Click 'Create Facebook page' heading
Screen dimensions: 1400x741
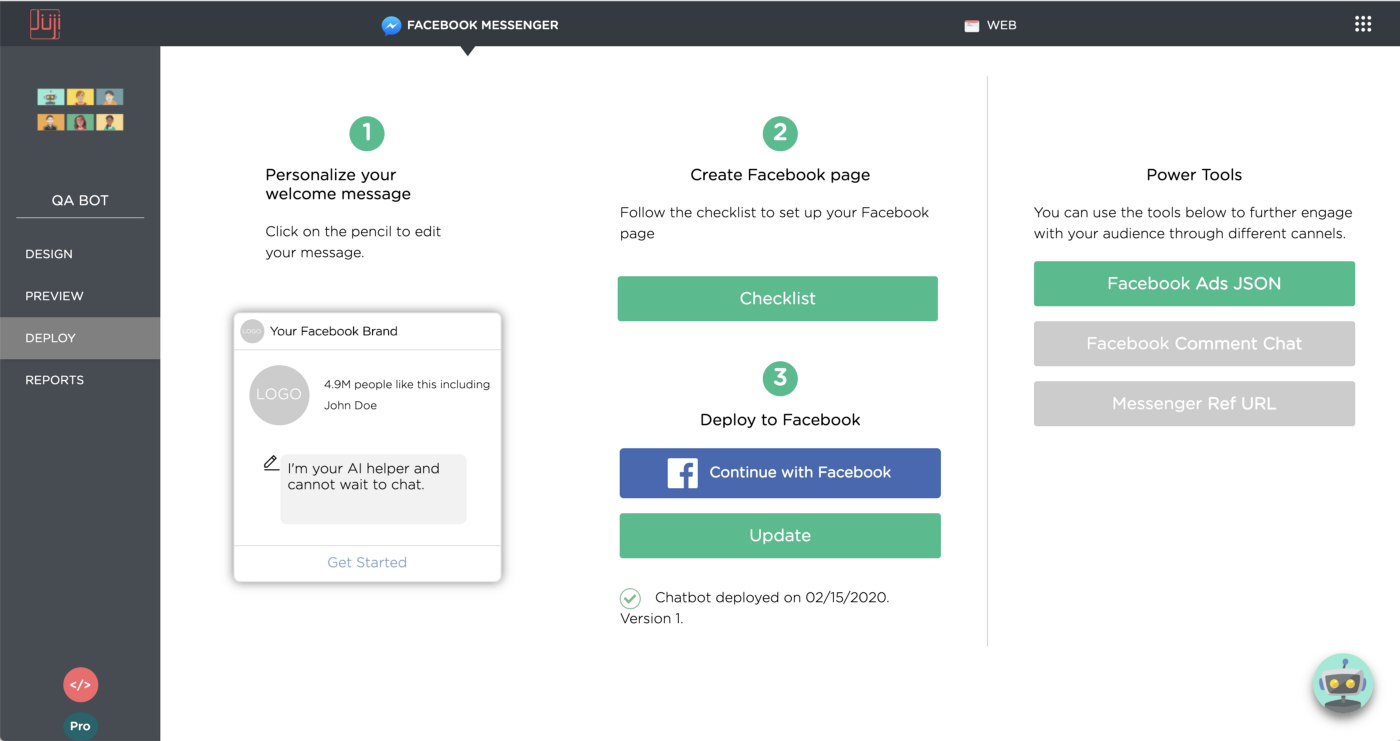coord(780,175)
